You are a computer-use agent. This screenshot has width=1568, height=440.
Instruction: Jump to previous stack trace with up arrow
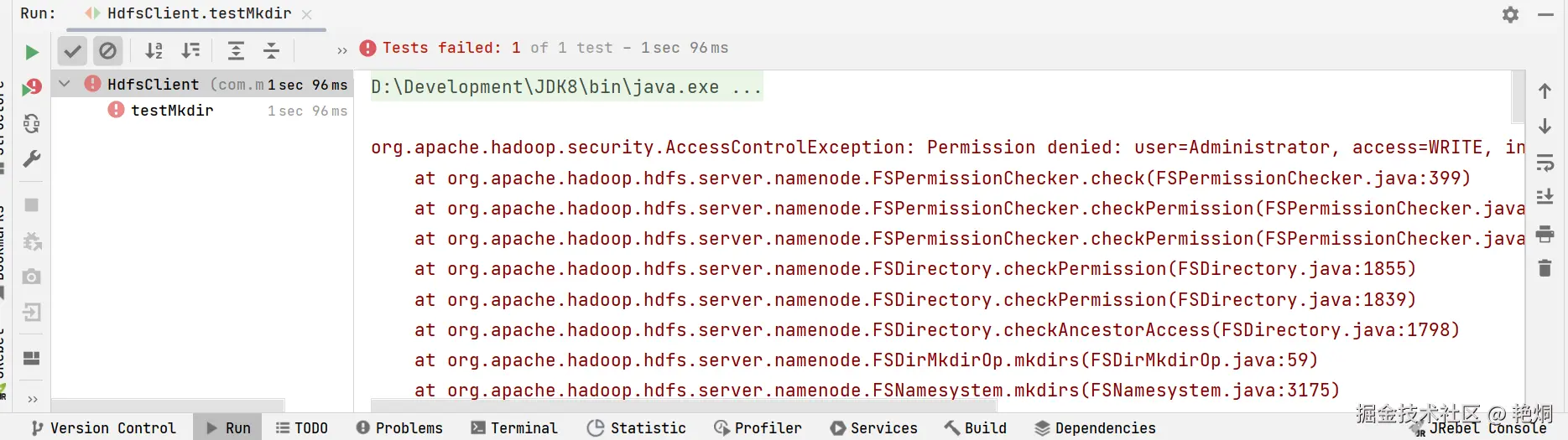pos(1545,91)
